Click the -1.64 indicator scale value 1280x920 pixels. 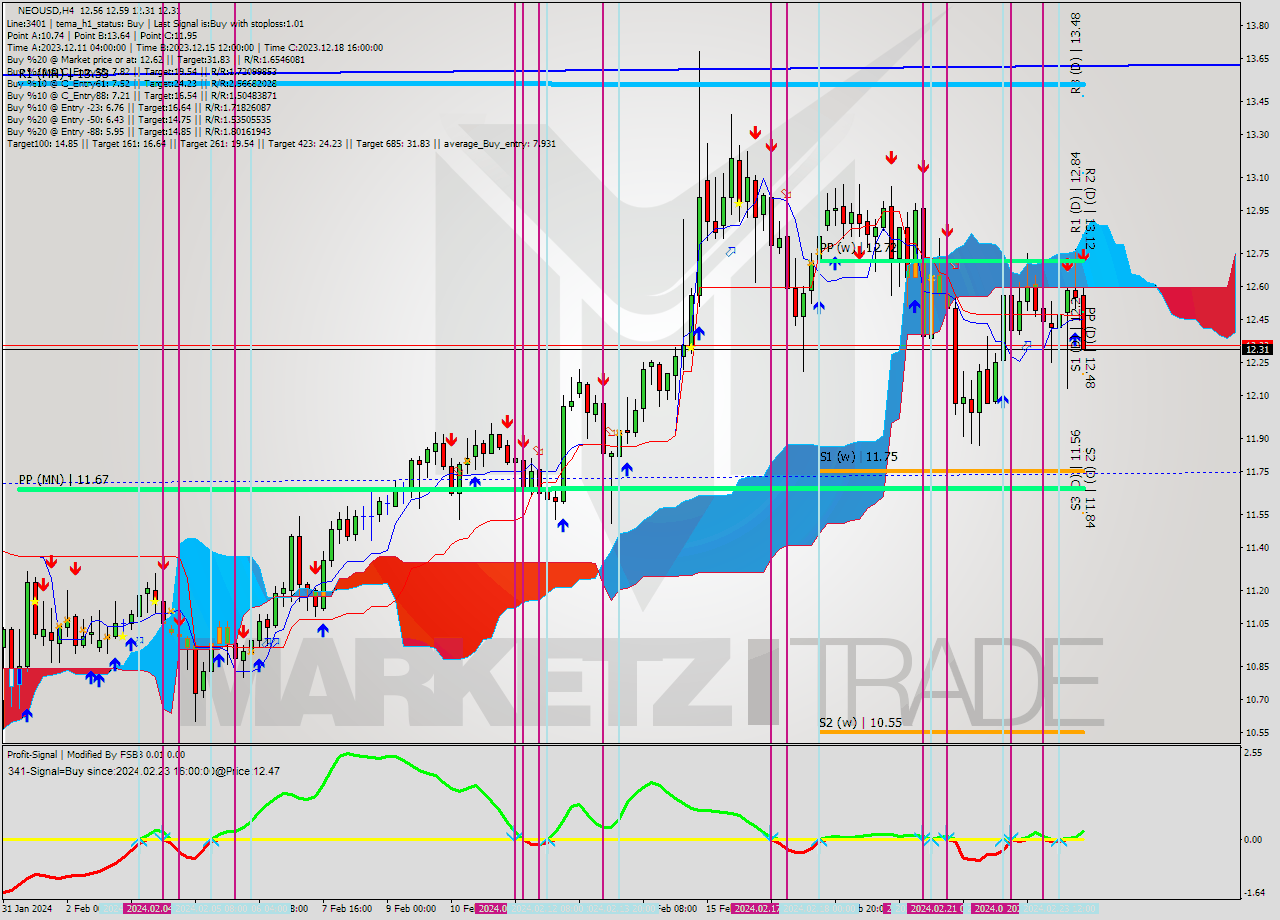click(x=1255, y=893)
